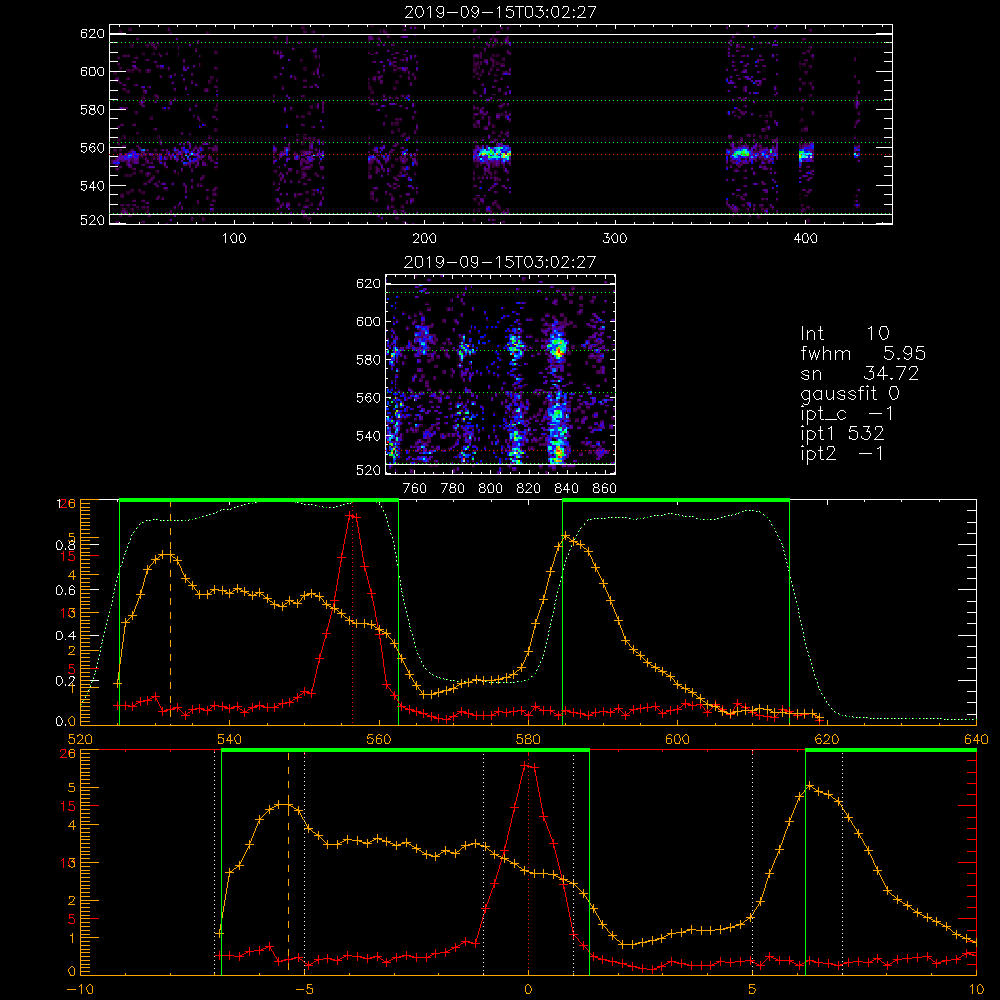Select the 'fwhm 5.95' readout
This screenshot has height=1000, width=1000.
(863, 353)
